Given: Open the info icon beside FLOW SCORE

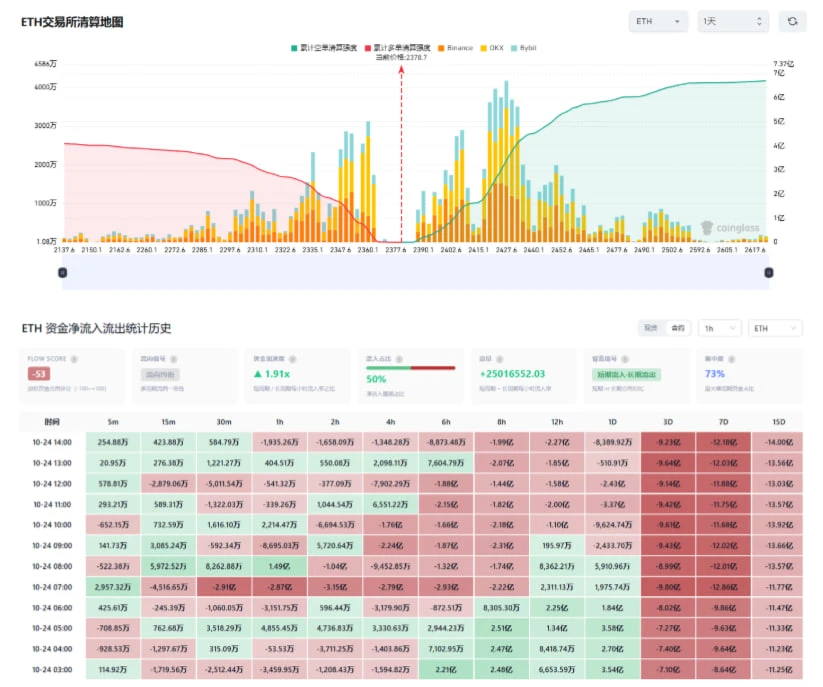Looking at the screenshot, I should [74, 359].
